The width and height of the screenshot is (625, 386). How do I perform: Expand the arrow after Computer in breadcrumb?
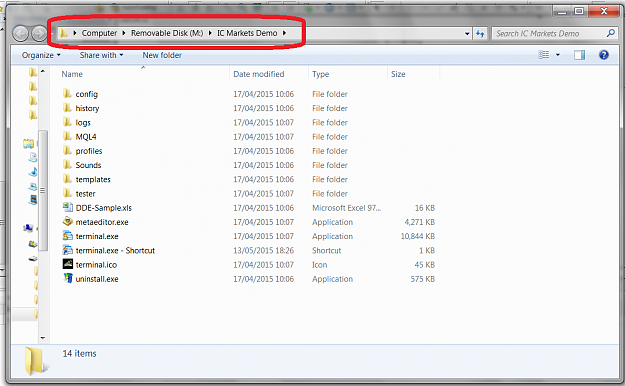point(124,33)
